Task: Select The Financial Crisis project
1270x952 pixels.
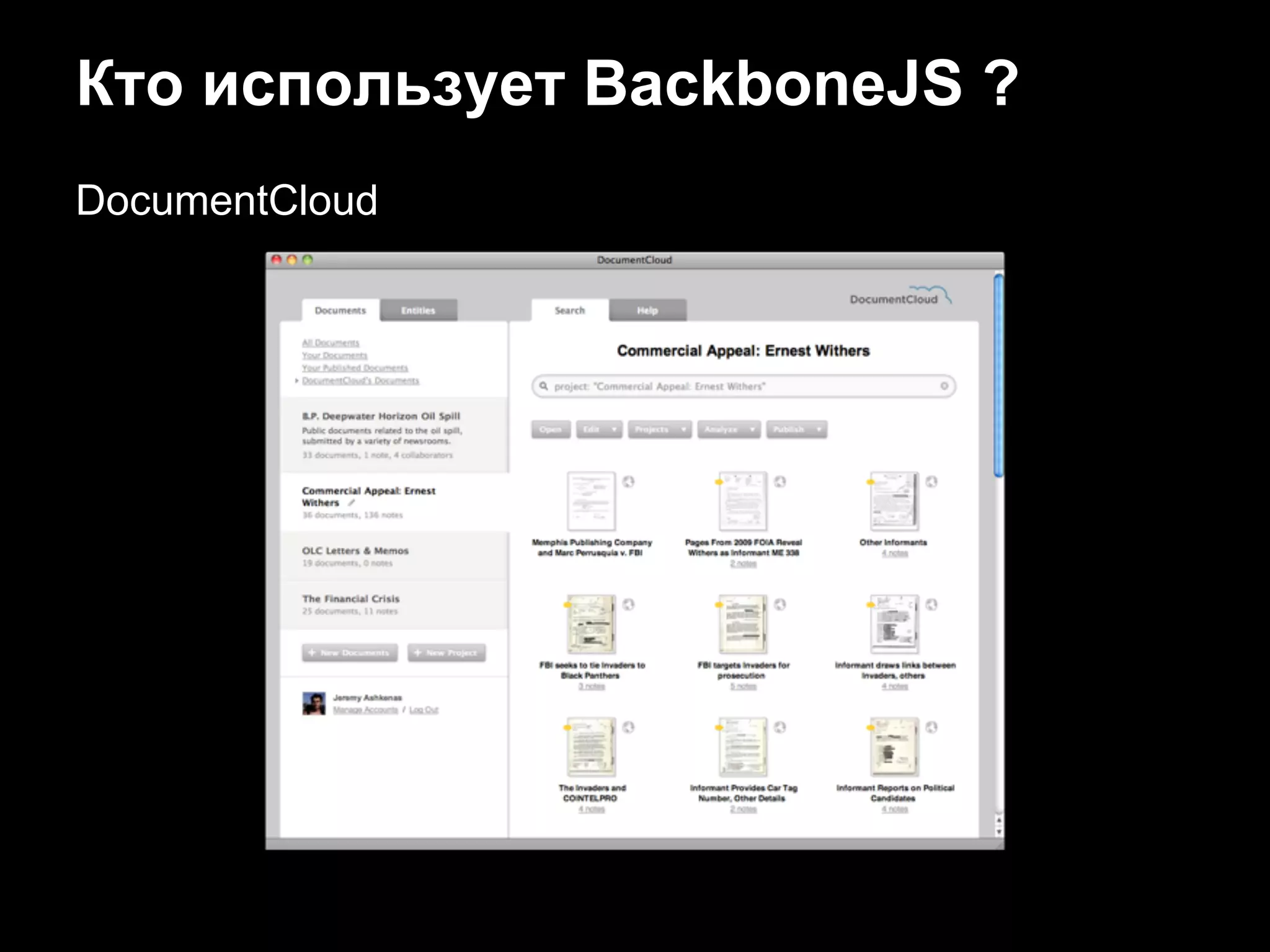Action: 394,604
